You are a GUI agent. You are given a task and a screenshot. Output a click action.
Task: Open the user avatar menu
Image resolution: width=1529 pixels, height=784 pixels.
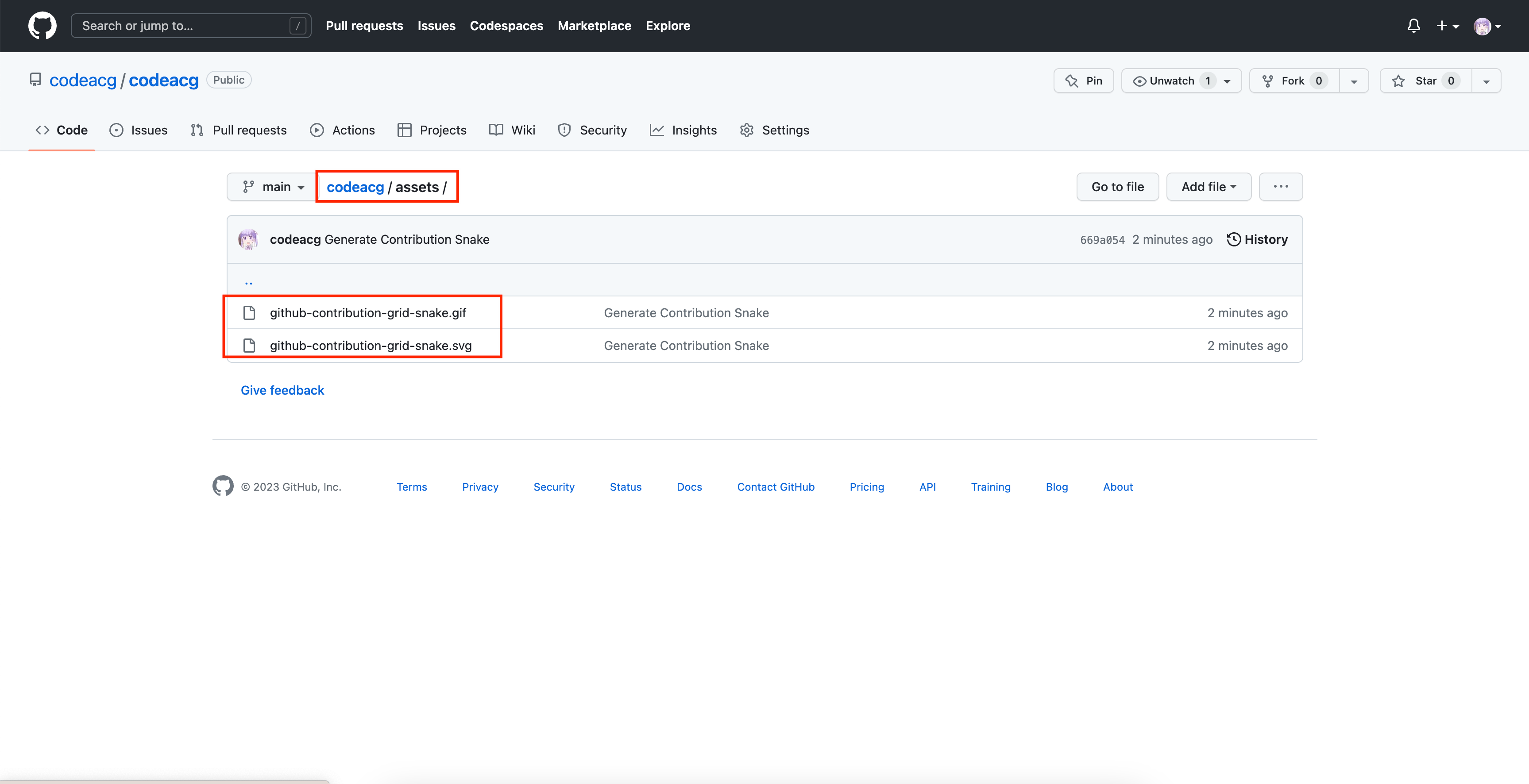pos(1487,26)
